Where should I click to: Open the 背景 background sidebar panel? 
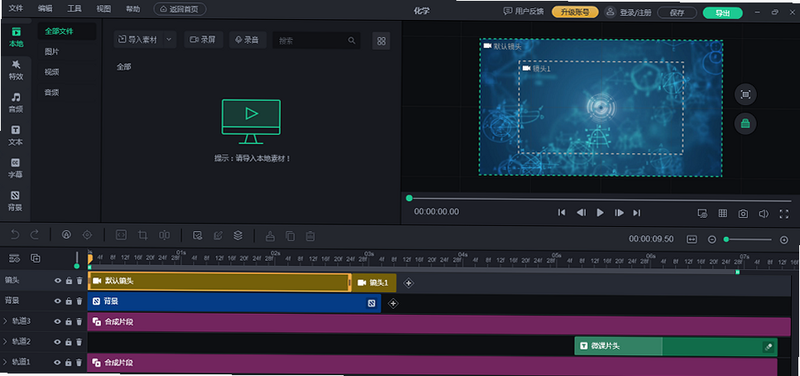tap(16, 201)
